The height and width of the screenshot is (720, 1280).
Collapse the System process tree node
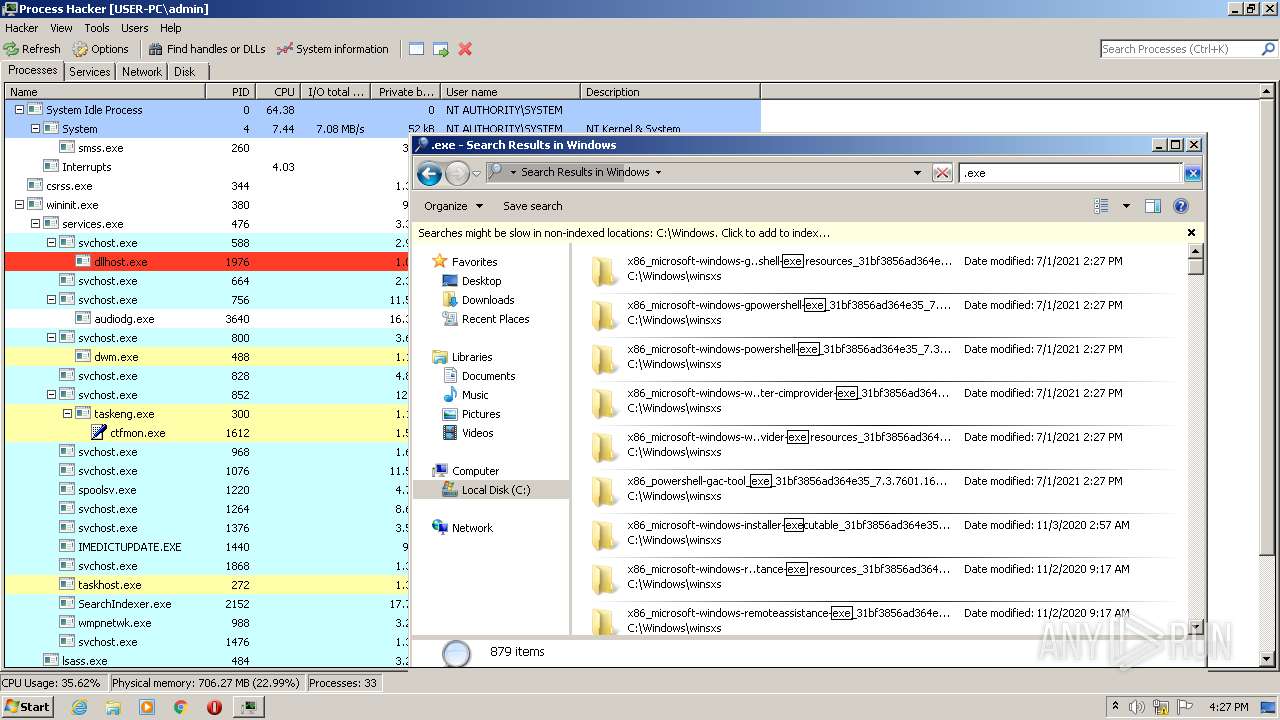click(35, 129)
